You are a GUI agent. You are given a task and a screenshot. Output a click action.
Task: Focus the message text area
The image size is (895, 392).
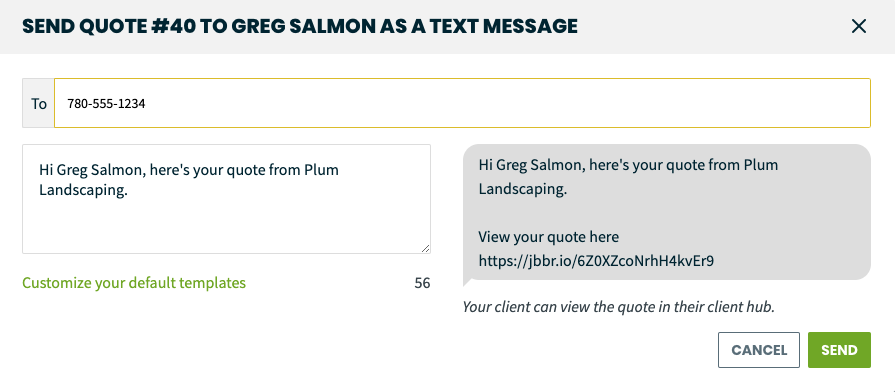tap(227, 199)
